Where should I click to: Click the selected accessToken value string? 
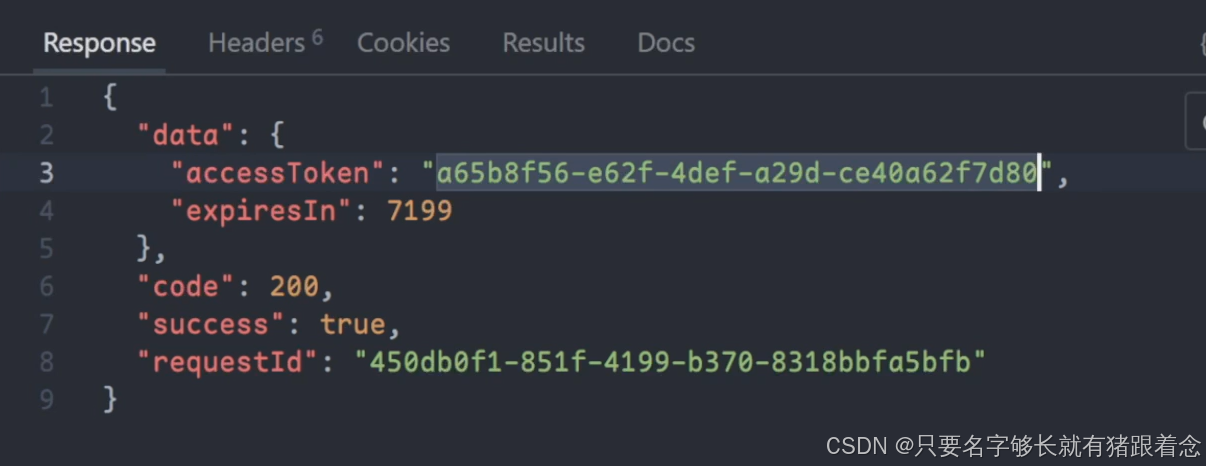coord(736,173)
